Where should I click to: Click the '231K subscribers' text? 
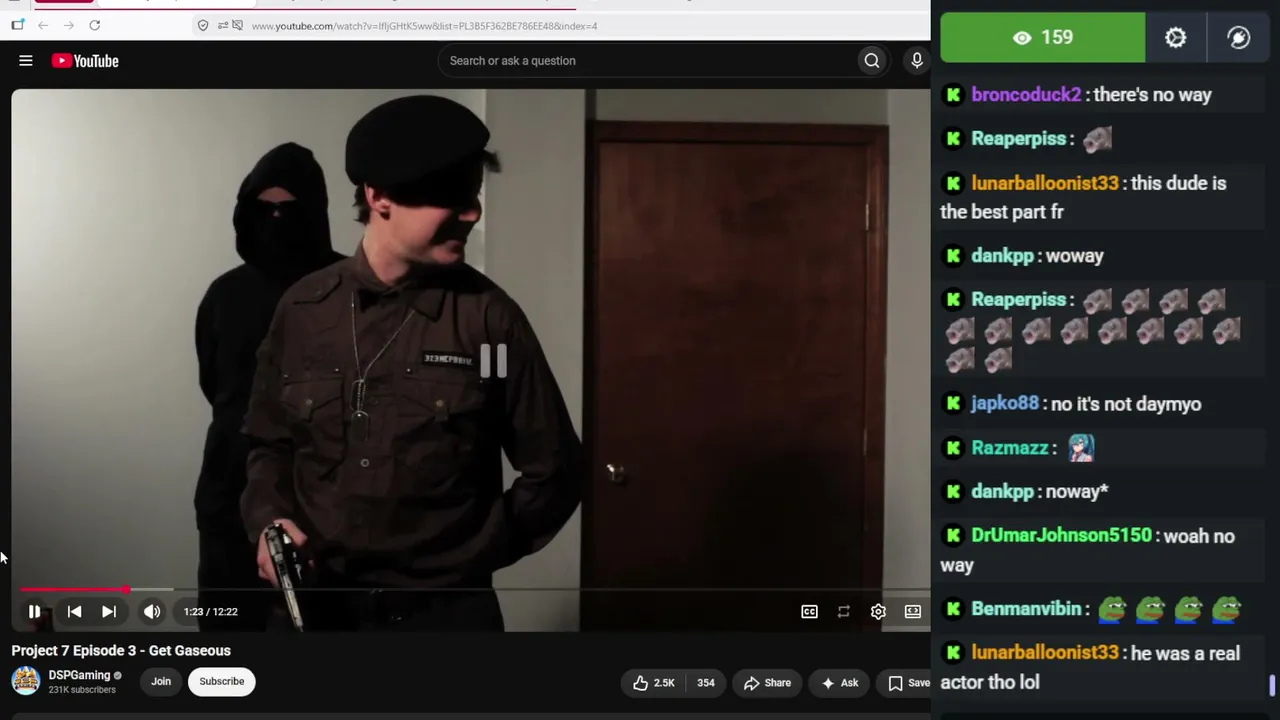(x=82, y=690)
